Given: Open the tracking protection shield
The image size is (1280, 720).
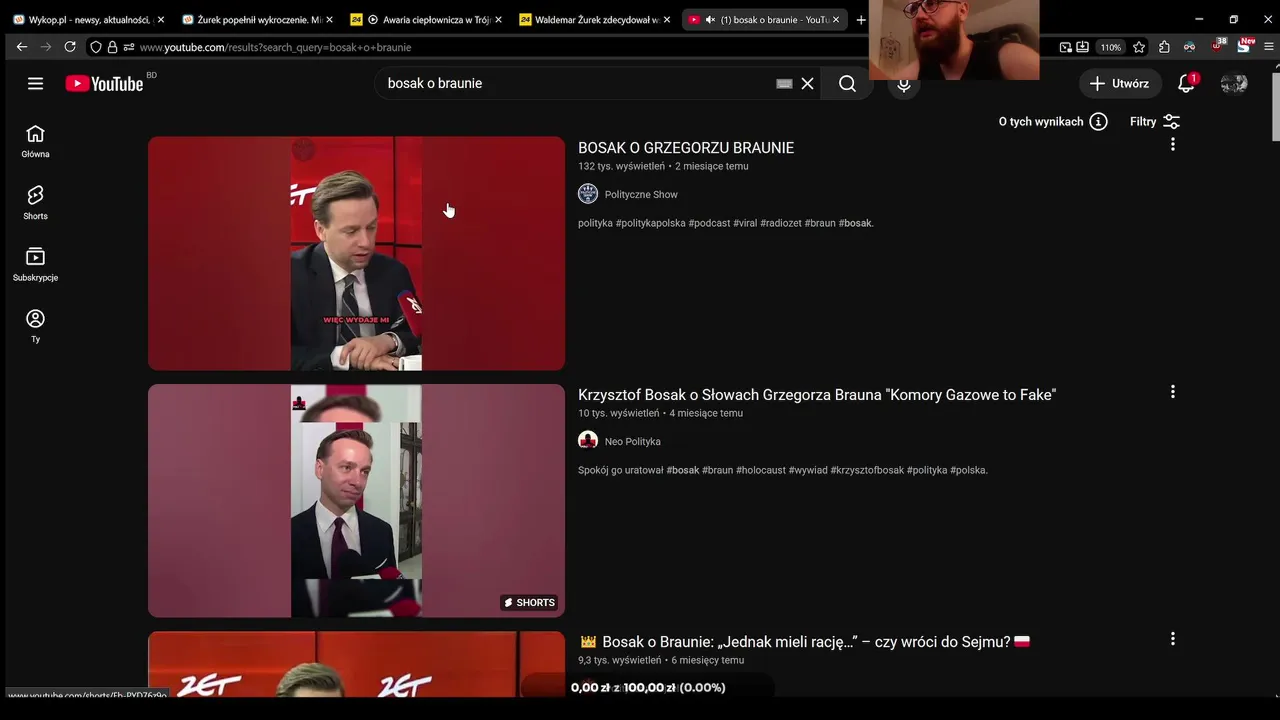Looking at the screenshot, I should pyautogui.click(x=96, y=47).
